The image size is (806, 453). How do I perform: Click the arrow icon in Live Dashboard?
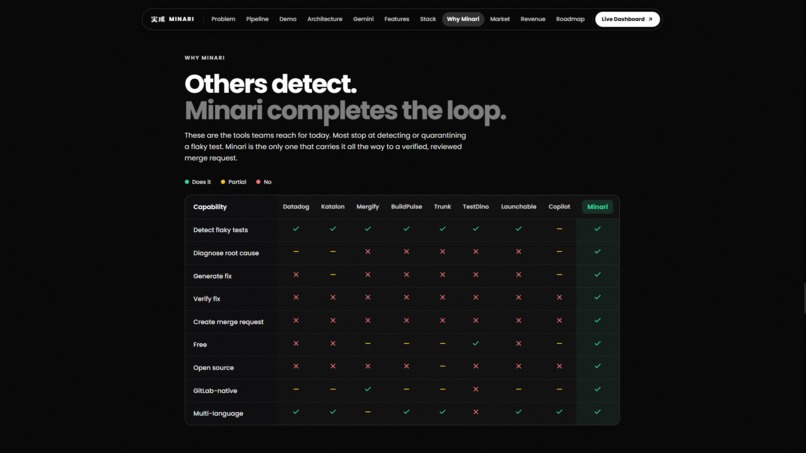pos(650,19)
